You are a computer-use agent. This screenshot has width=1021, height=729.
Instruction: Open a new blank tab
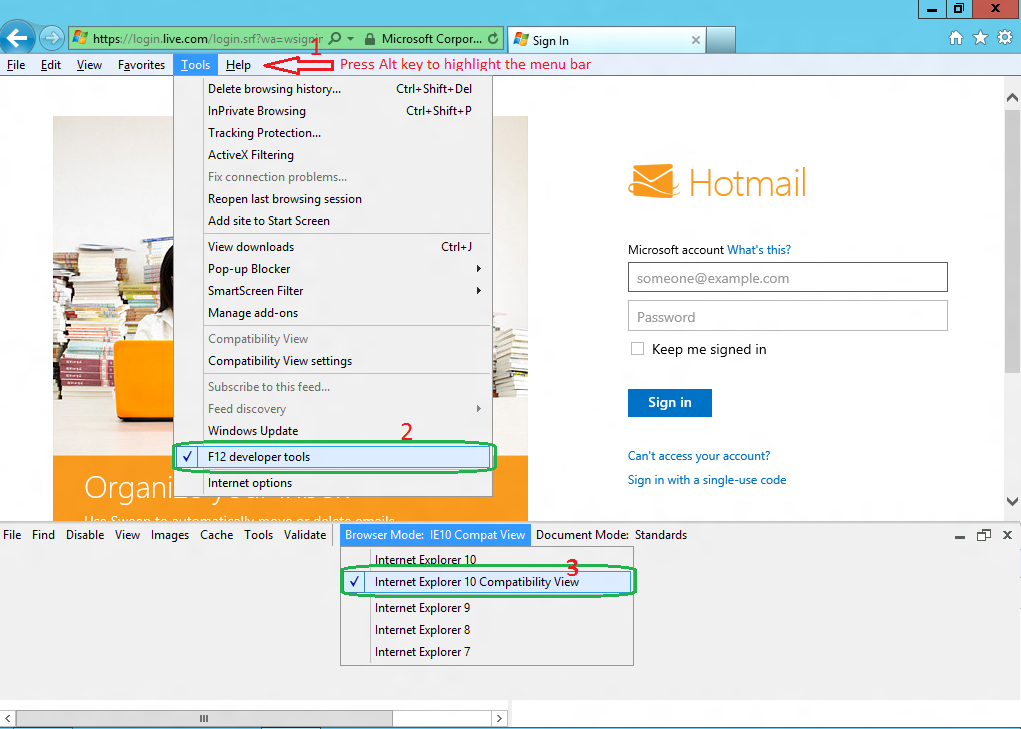pyautogui.click(x=721, y=40)
